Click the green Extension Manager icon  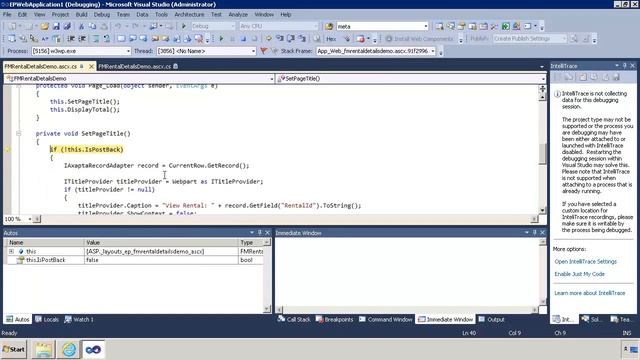pos(505,26)
